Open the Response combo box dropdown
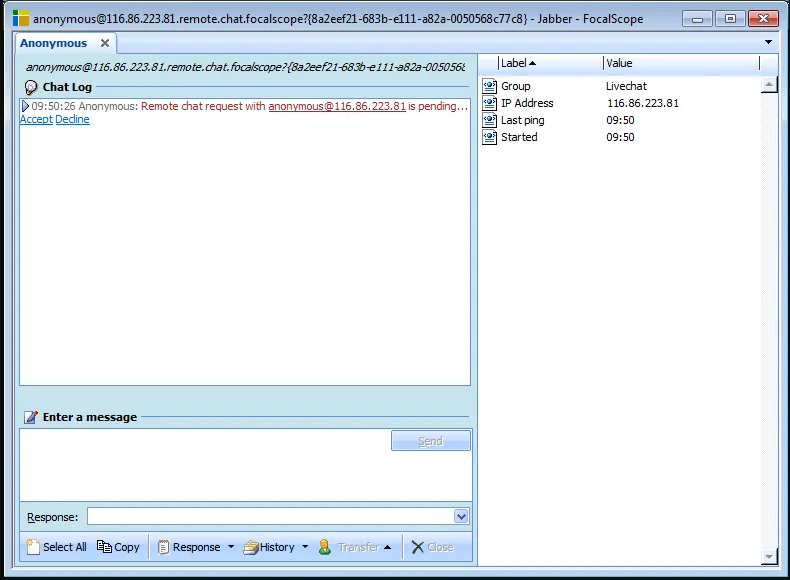Screen dimensions: 790x580 point(461,517)
